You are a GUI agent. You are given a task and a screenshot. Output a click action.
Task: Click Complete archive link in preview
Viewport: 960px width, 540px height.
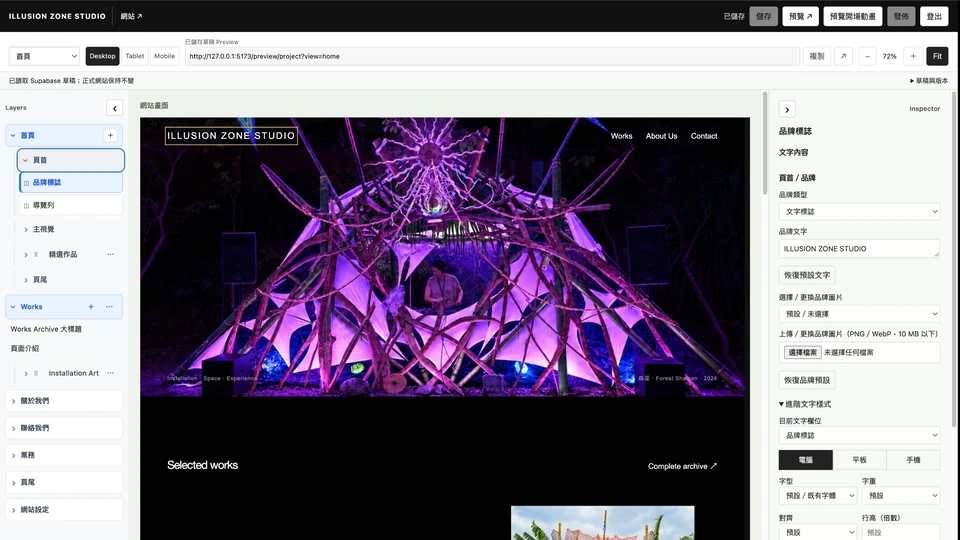682,467
